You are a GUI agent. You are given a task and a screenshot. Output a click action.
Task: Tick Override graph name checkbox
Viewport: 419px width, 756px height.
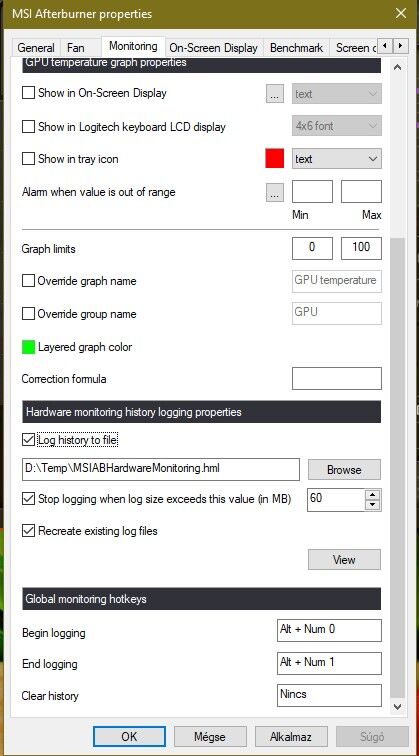click(x=28, y=281)
